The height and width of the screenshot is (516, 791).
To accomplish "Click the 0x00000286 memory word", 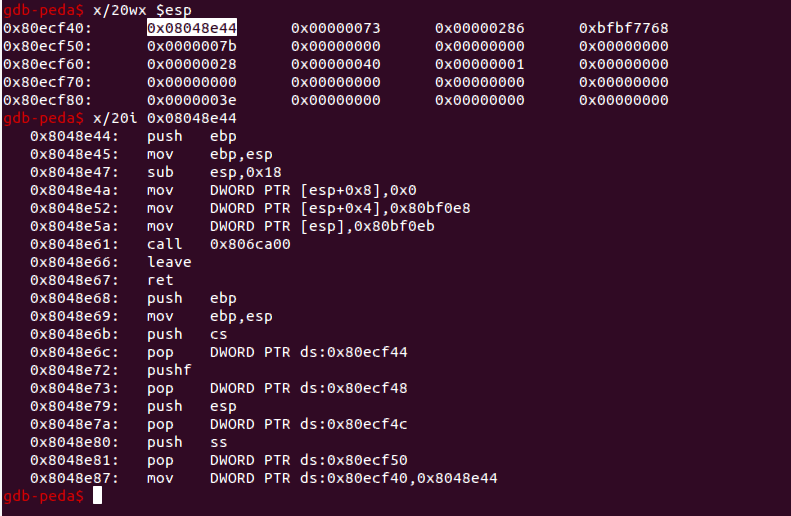I will pyautogui.click(x=480, y=28).
